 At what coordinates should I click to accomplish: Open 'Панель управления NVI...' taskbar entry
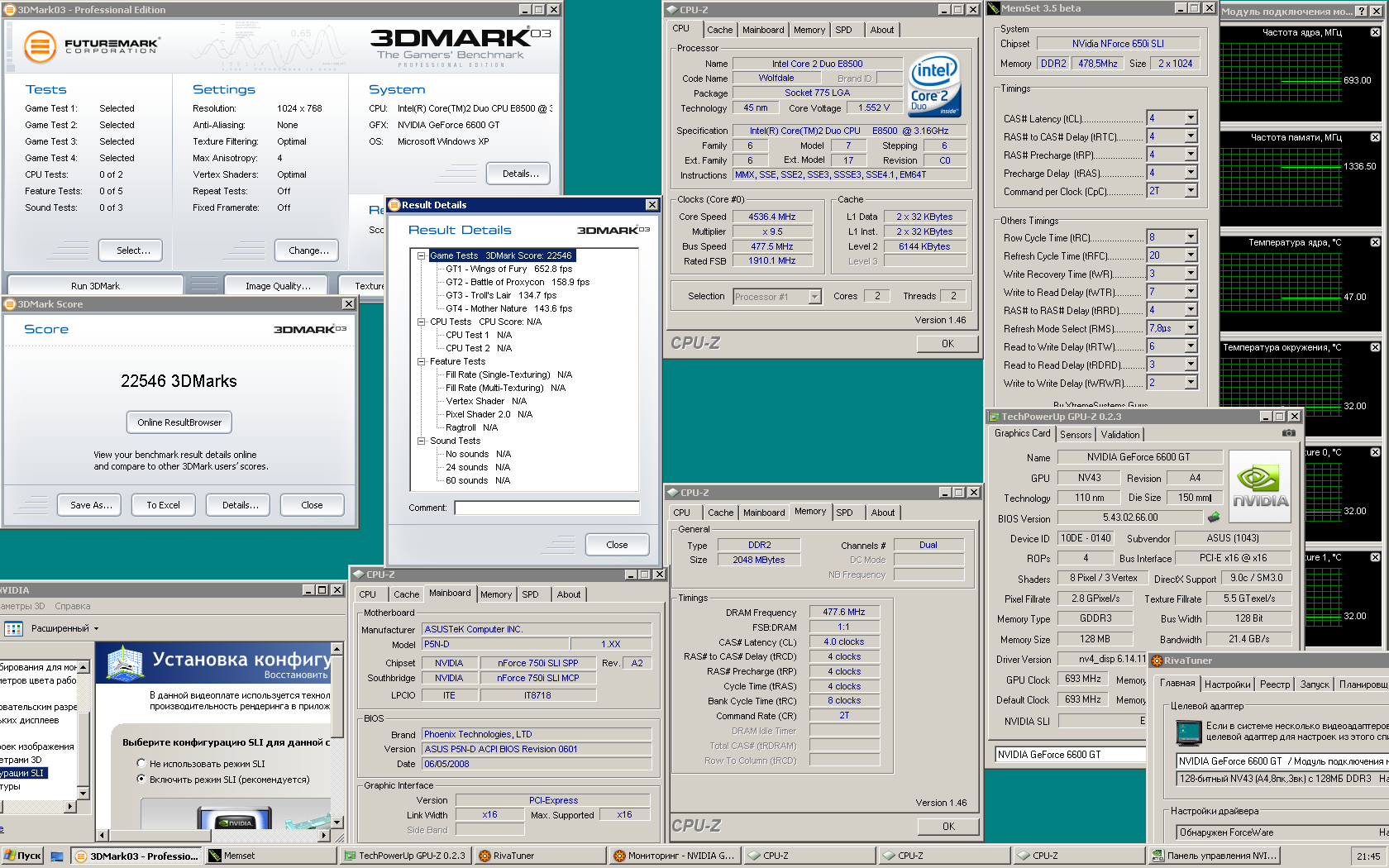point(1215,856)
